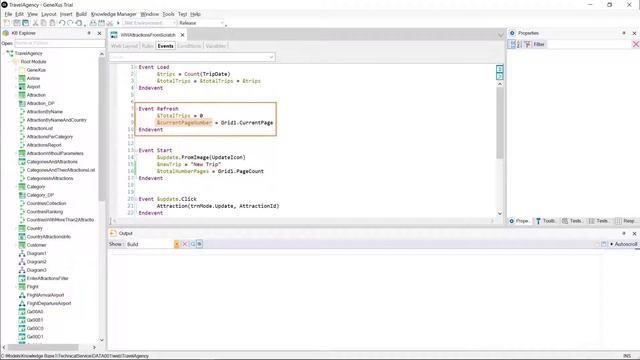Click scroll-down arrow of KB Explorer tree

[x=102, y=340]
